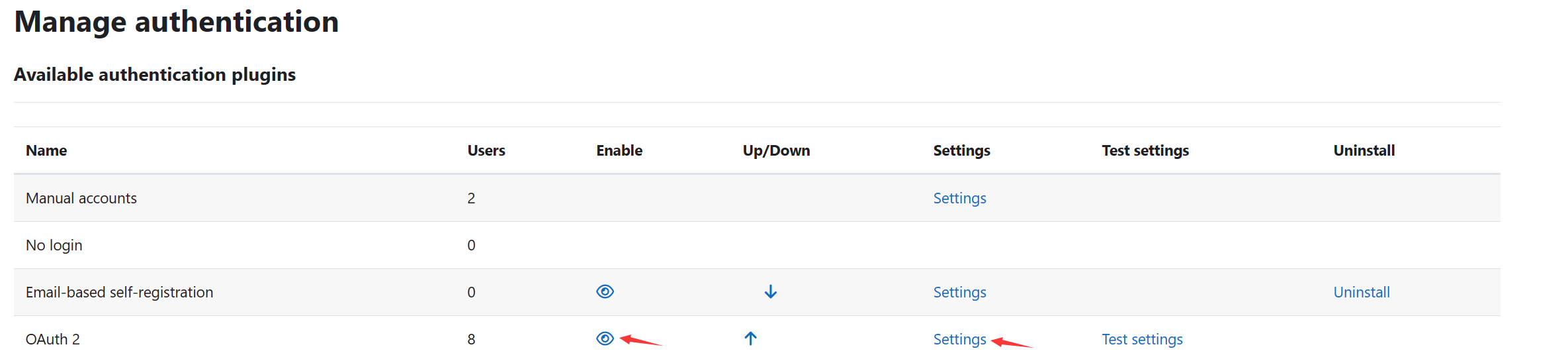Click the Test settings column header
Viewport: 1568px width, 361px height.
coord(1145,150)
